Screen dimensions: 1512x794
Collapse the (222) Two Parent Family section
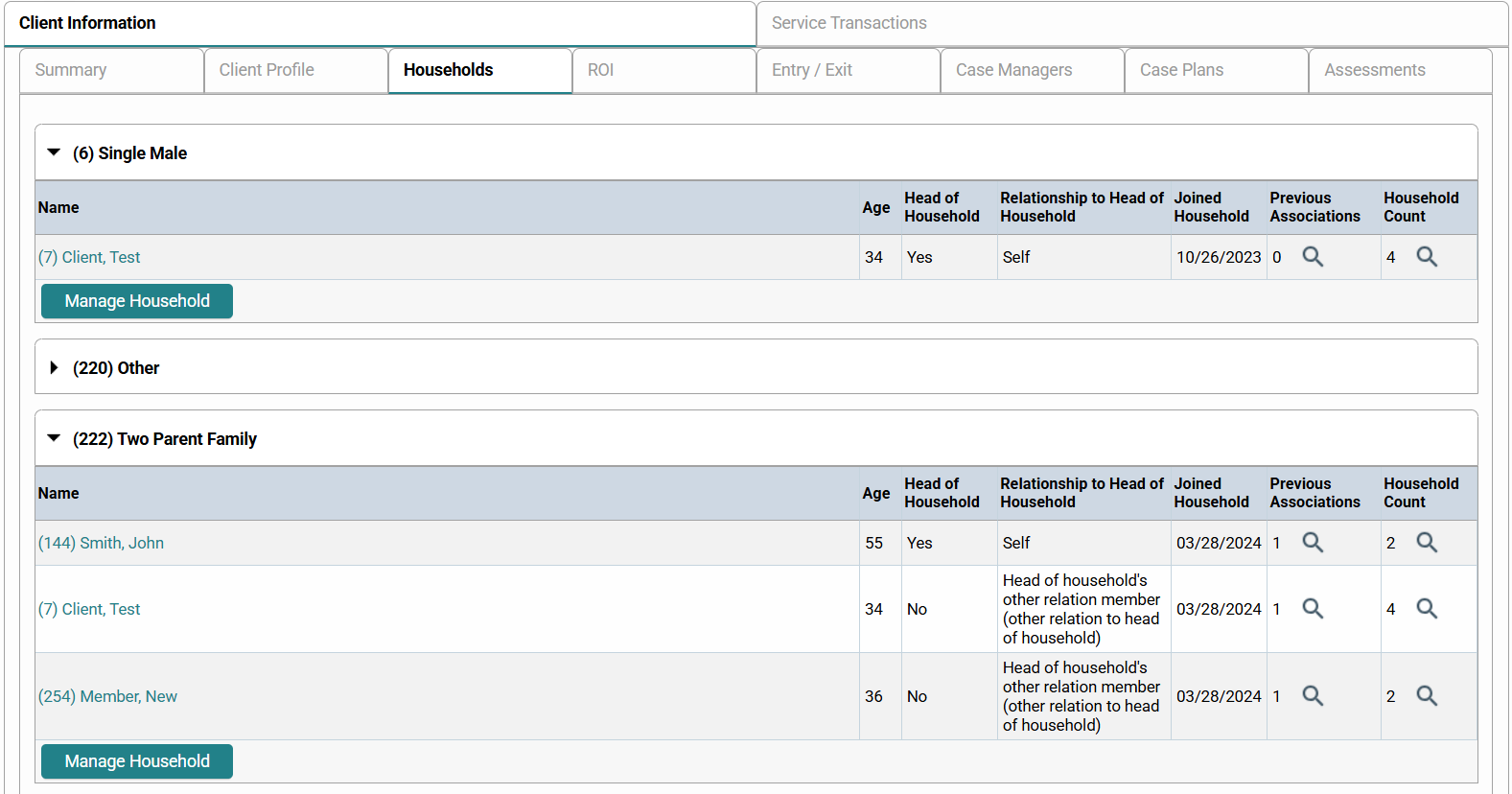[54, 438]
